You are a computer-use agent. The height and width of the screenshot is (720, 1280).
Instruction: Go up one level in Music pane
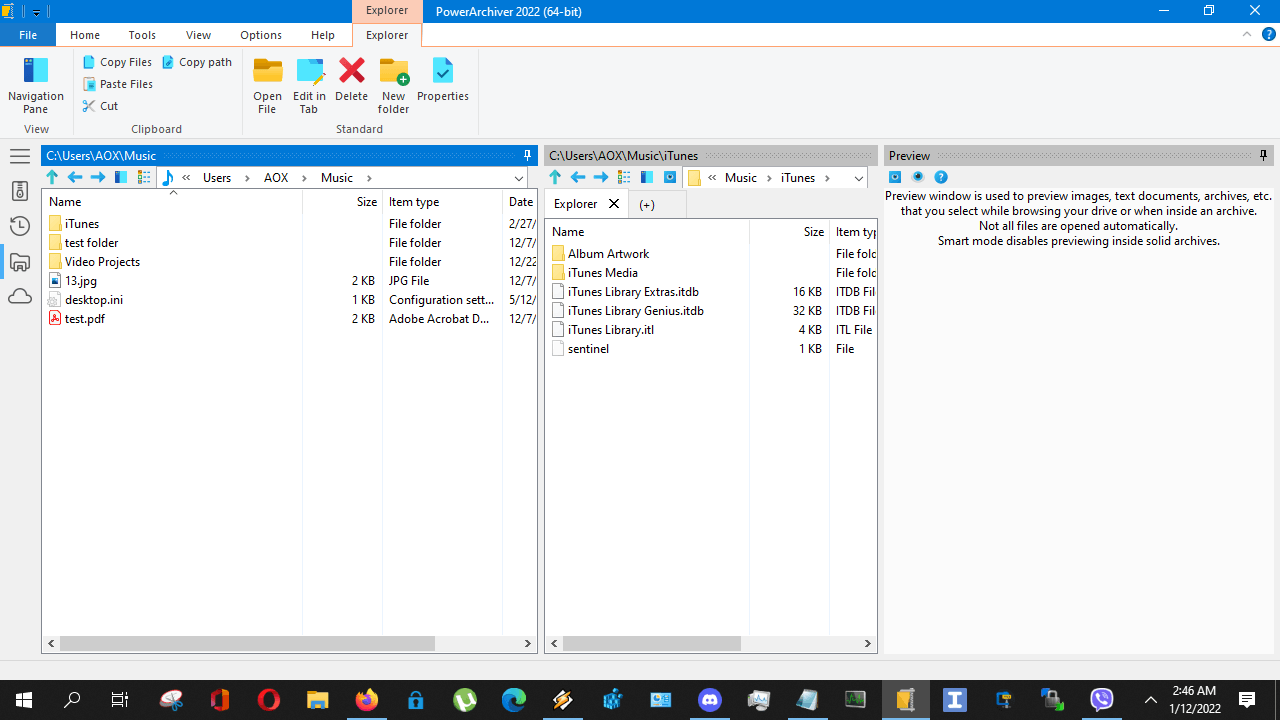pyautogui.click(x=52, y=177)
